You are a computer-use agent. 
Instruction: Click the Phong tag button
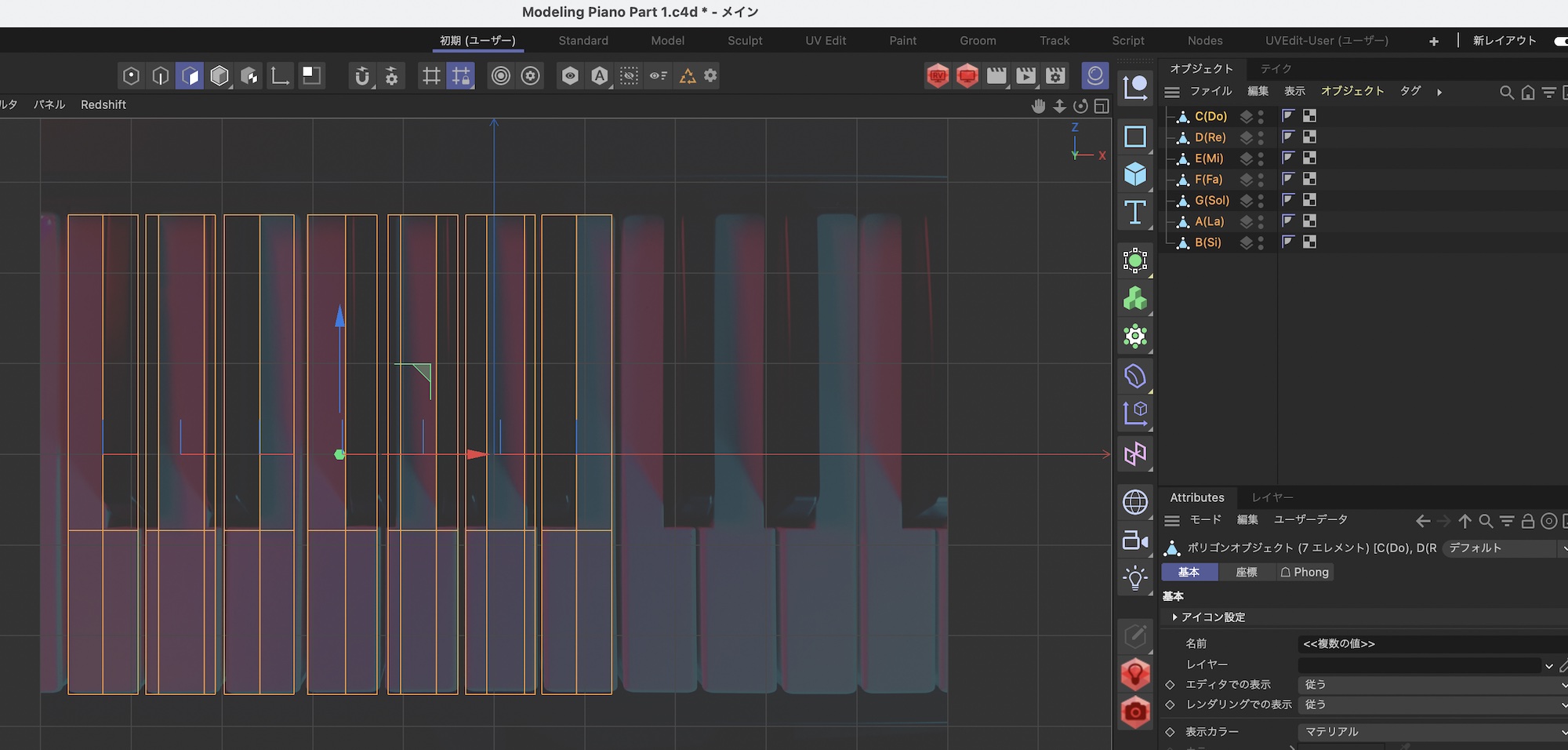pyautogui.click(x=1305, y=573)
